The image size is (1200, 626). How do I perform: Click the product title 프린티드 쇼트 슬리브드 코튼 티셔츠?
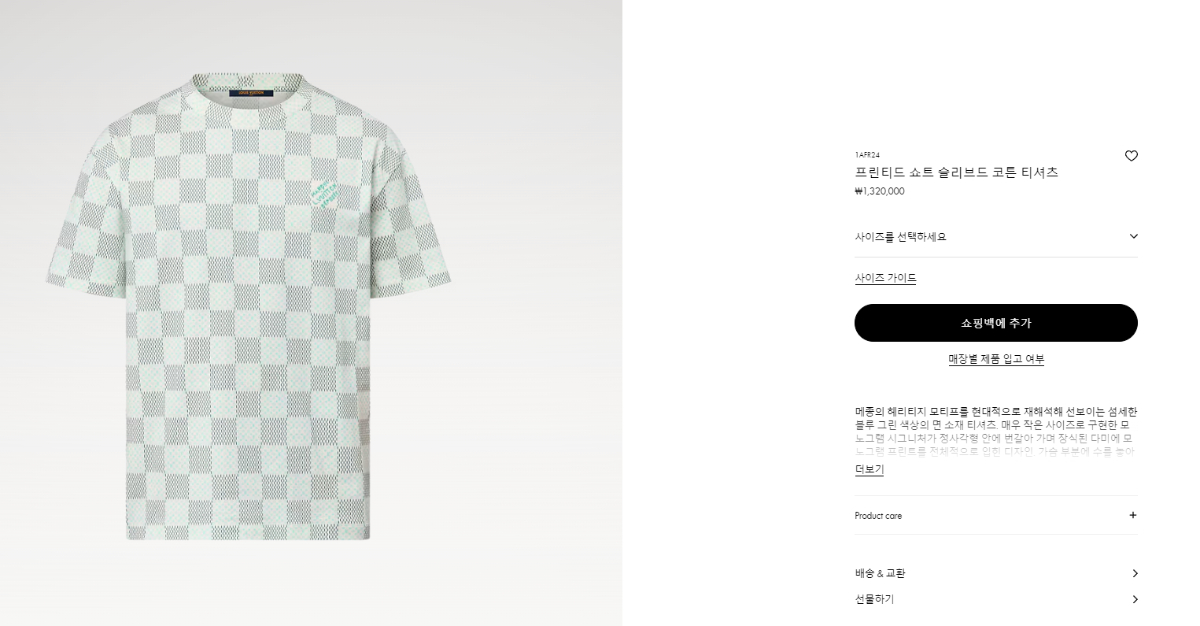coord(956,172)
